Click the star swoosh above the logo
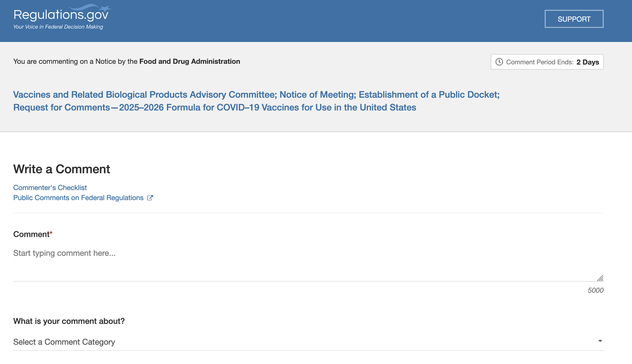The width and height of the screenshot is (632, 364). point(92,8)
